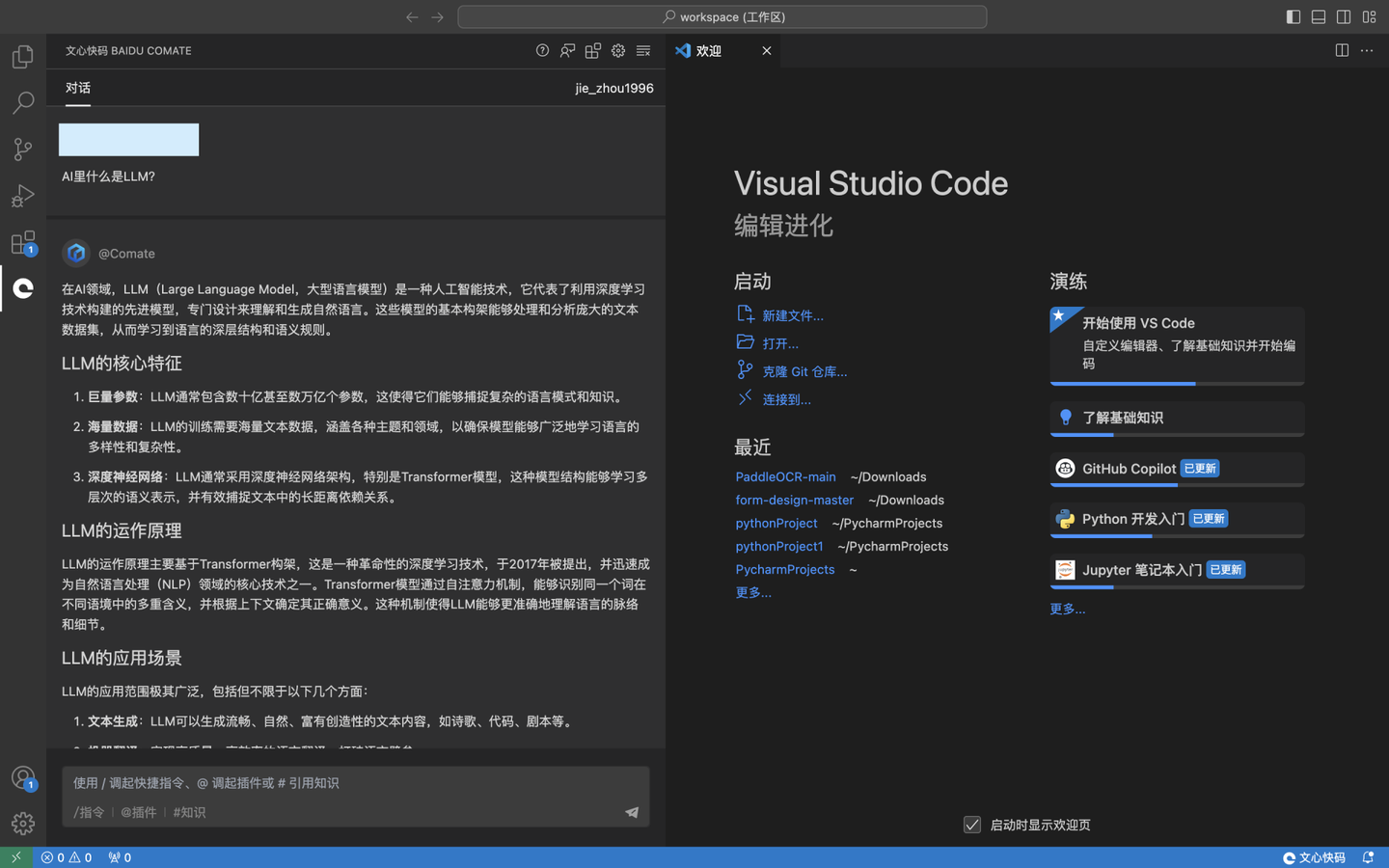Click the LLM的应用场景 heading
This screenshot has width=1389, height=868.
(x=122, y=659)
